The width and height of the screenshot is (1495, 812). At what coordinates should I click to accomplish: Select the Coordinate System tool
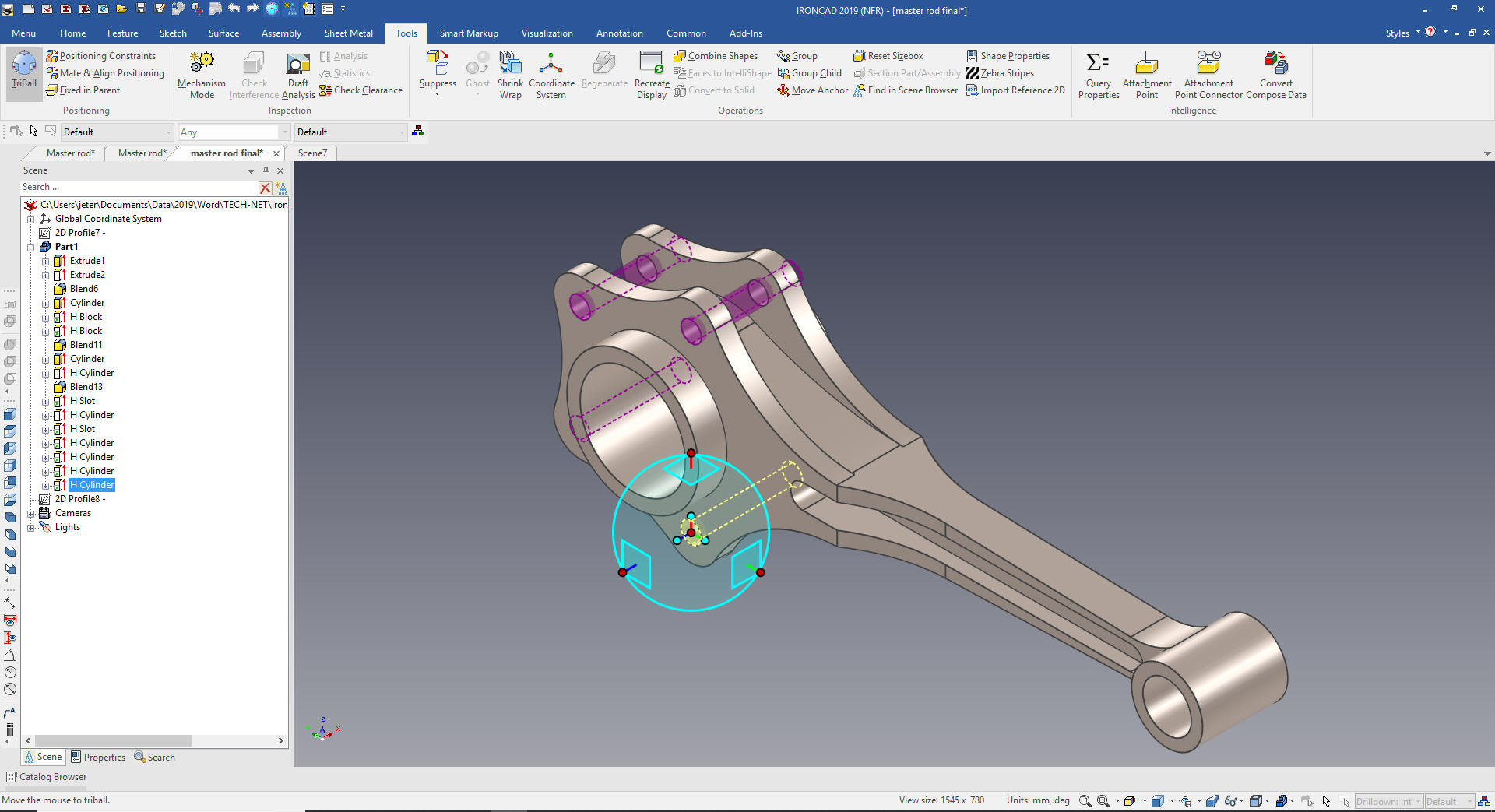tap(551, 75)
